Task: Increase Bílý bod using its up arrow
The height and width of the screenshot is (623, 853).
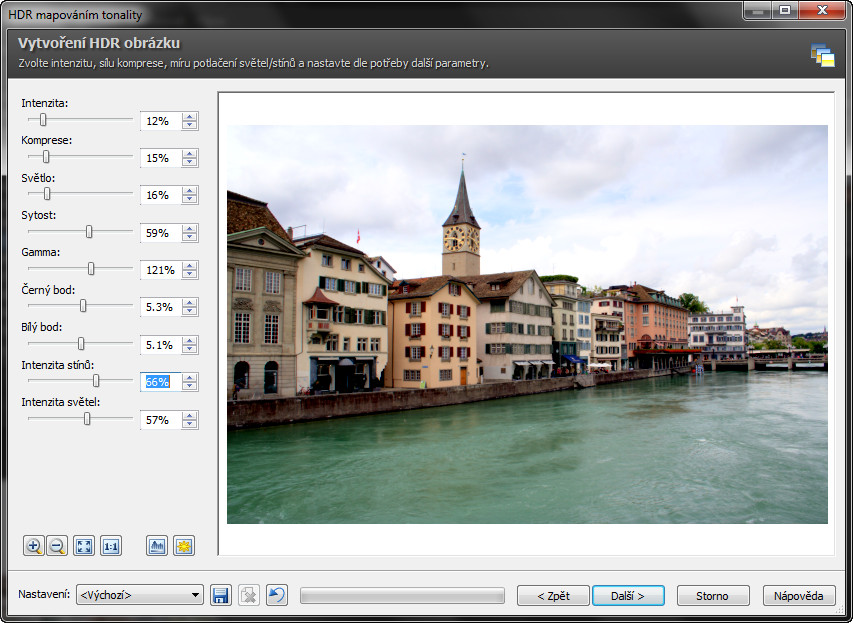Action: (x=190, y=341)
